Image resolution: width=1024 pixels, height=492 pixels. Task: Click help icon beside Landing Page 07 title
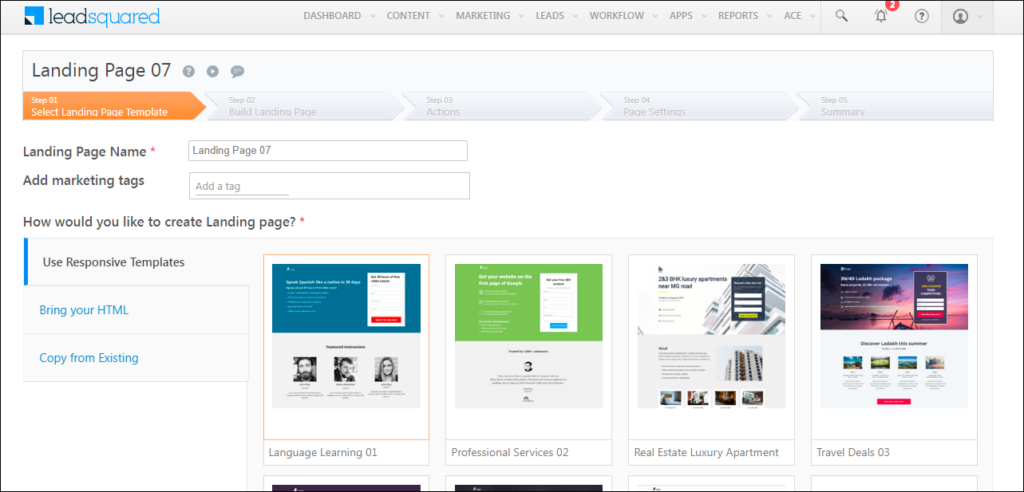click(x=189, y=71)
